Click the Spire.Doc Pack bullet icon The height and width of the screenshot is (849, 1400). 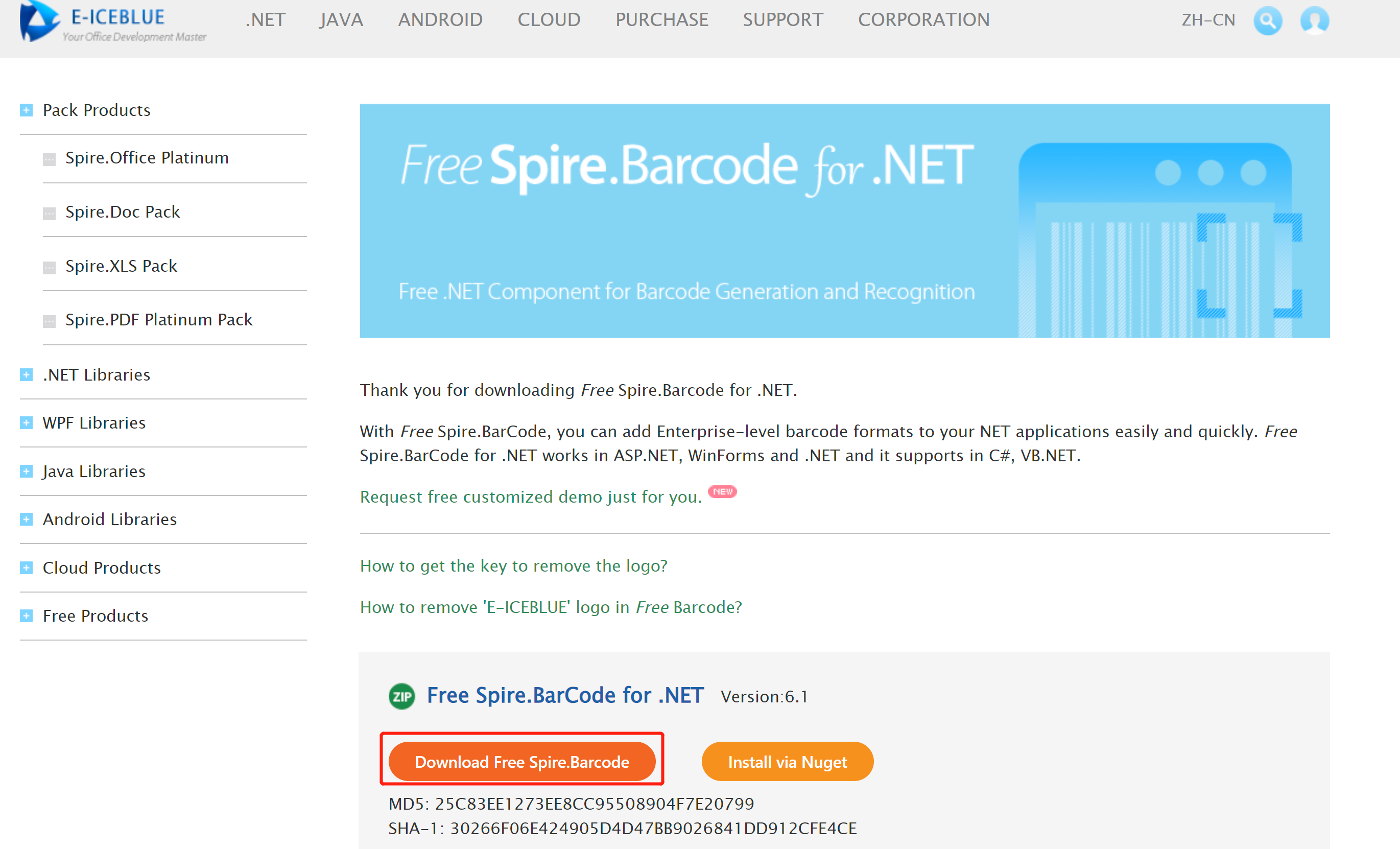pos(50,213)
